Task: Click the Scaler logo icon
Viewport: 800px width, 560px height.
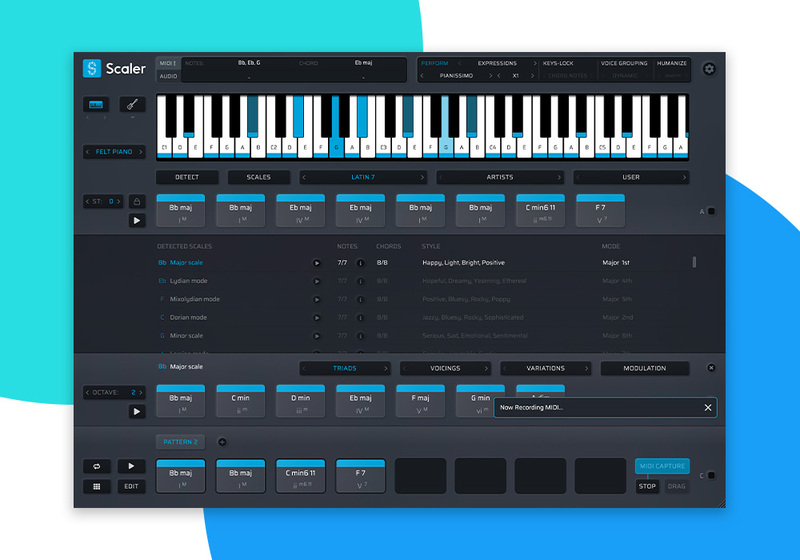Action: (92, 68)
